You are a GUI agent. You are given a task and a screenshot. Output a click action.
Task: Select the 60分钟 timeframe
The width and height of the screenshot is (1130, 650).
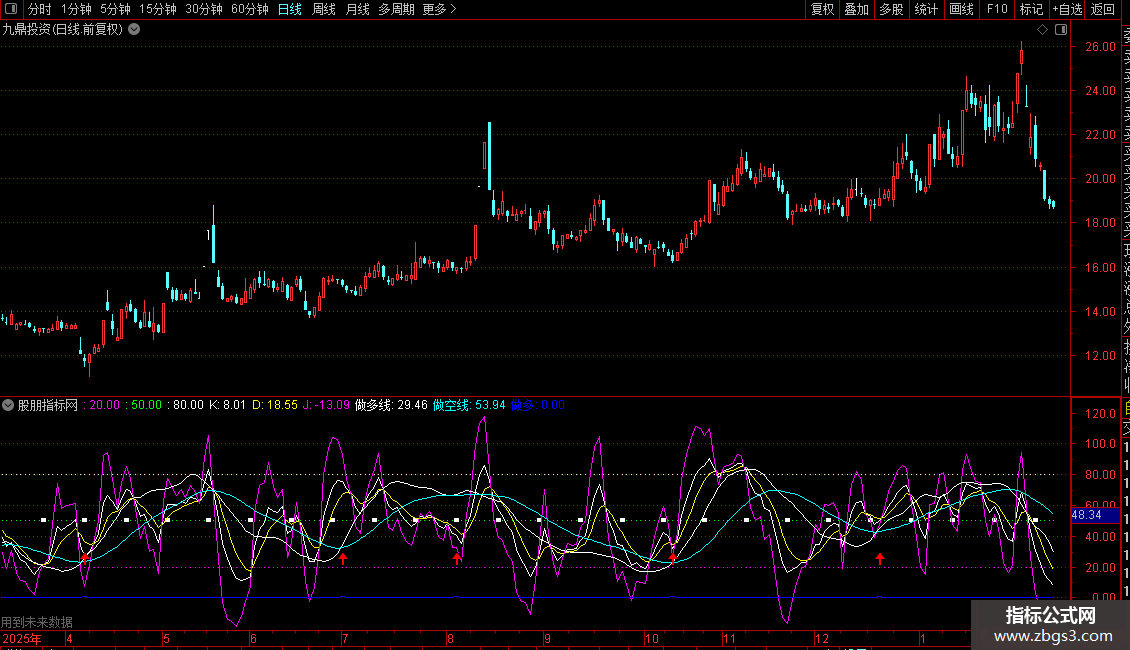tap(249, 9)
